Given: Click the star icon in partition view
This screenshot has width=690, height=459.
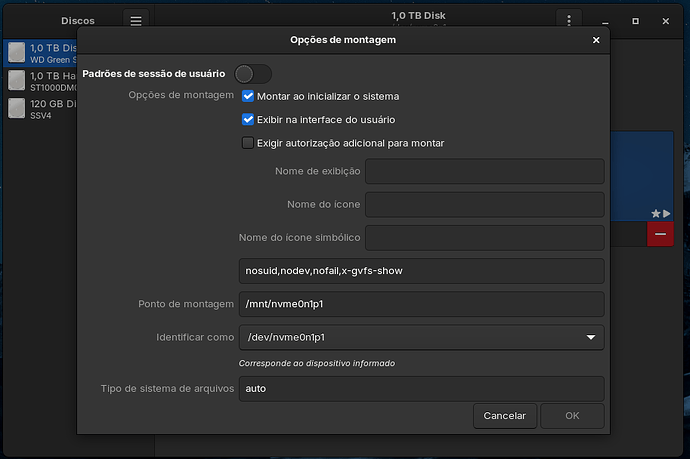Looking at the screenshot, I should 656,213.
